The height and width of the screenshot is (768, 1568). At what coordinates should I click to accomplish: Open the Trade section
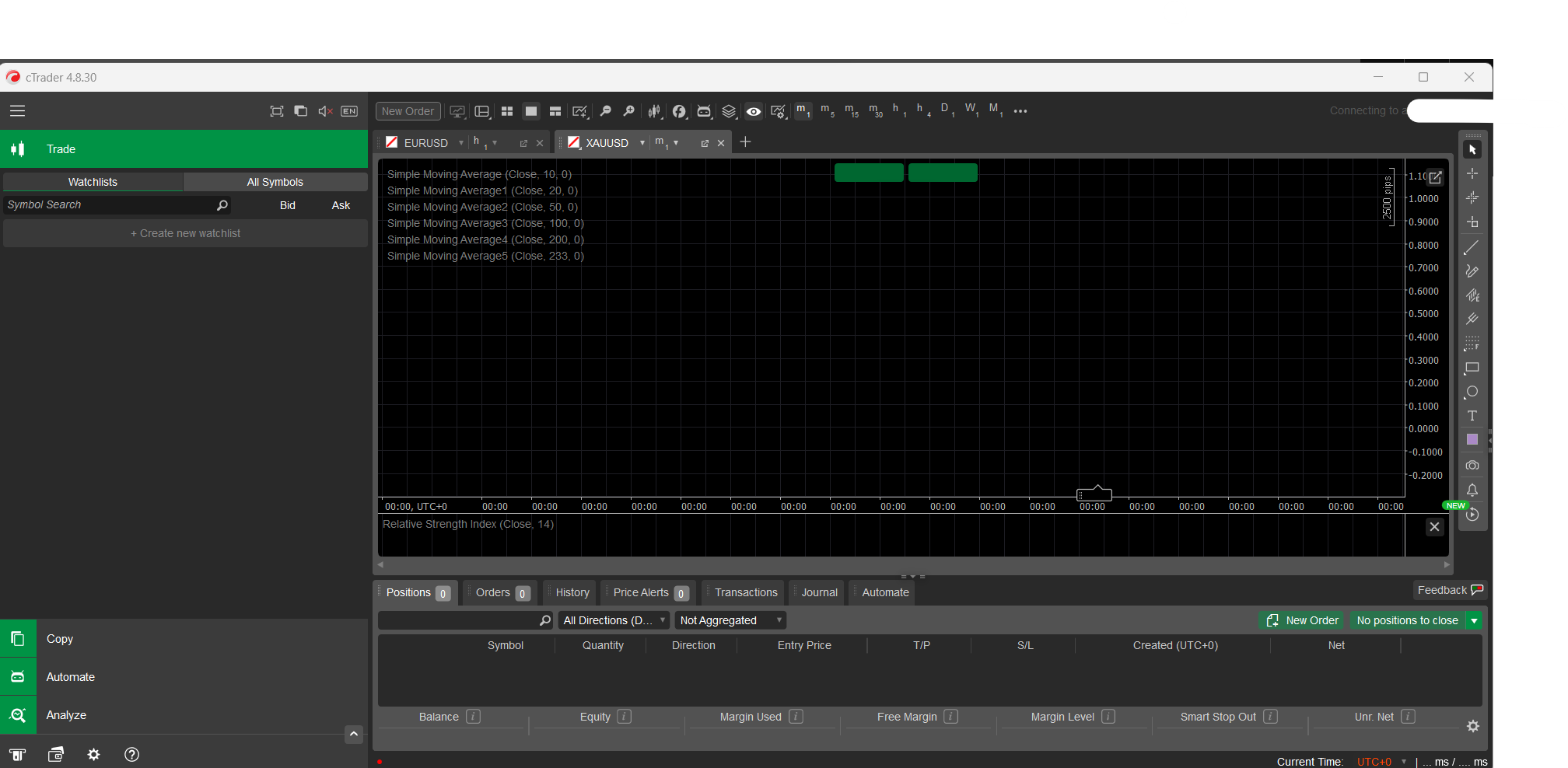184,149
